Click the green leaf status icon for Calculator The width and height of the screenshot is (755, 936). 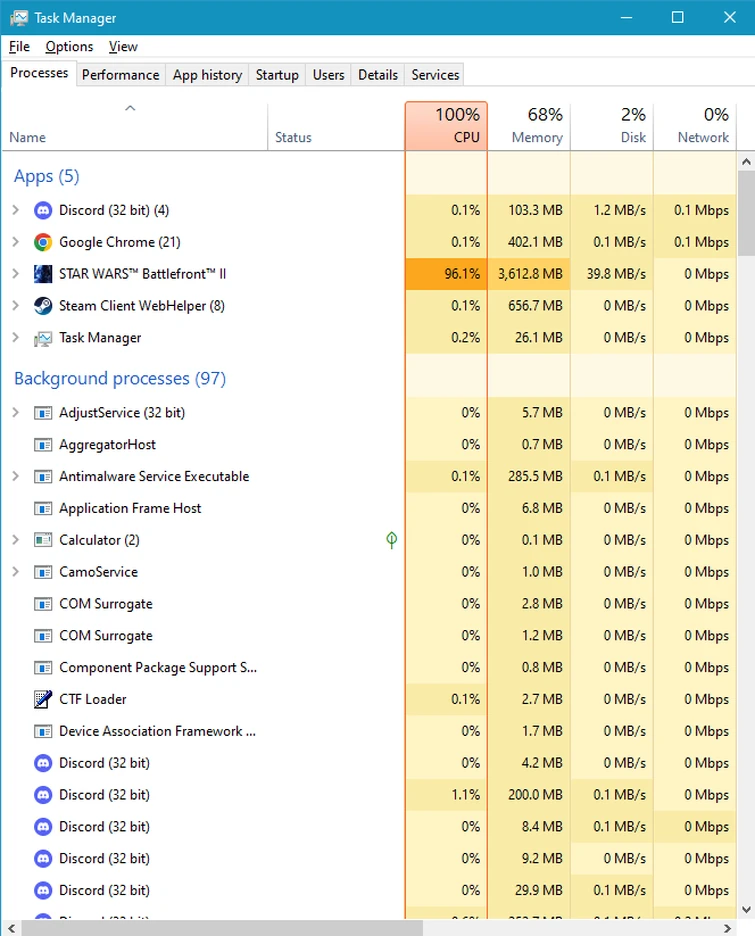[x=392, y=540]
